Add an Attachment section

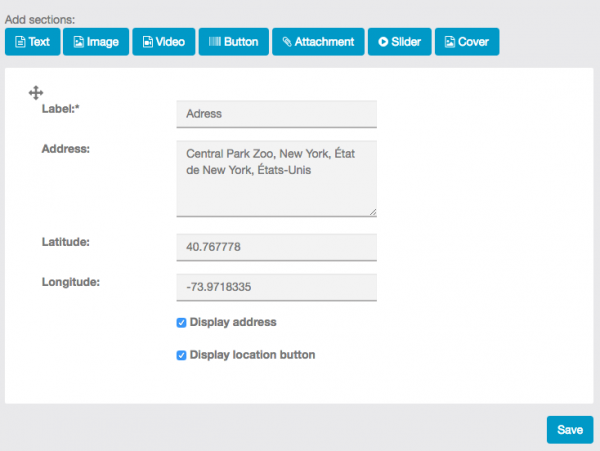click(317, 42)
